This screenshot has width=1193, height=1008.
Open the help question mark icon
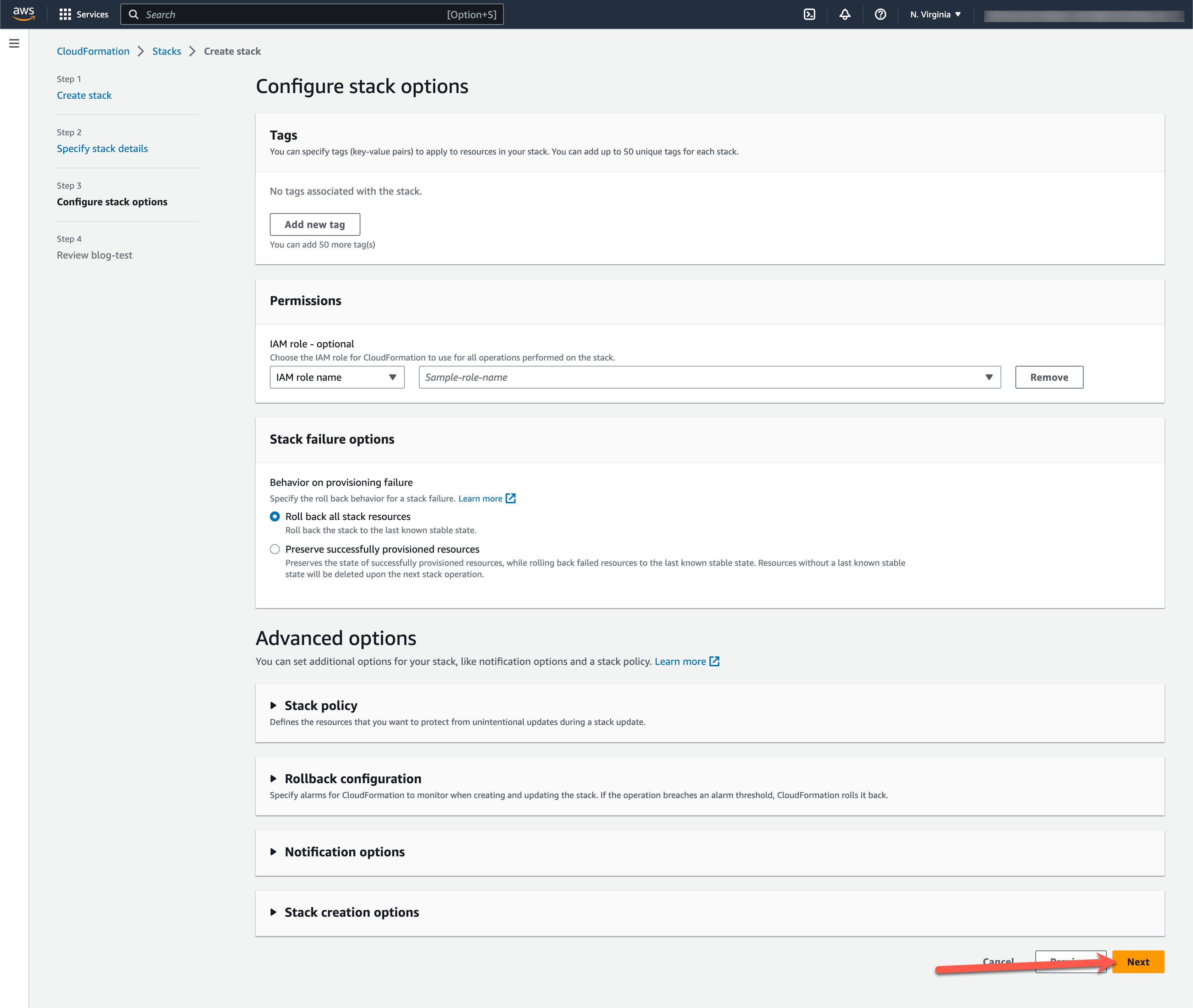coord(880,14)
